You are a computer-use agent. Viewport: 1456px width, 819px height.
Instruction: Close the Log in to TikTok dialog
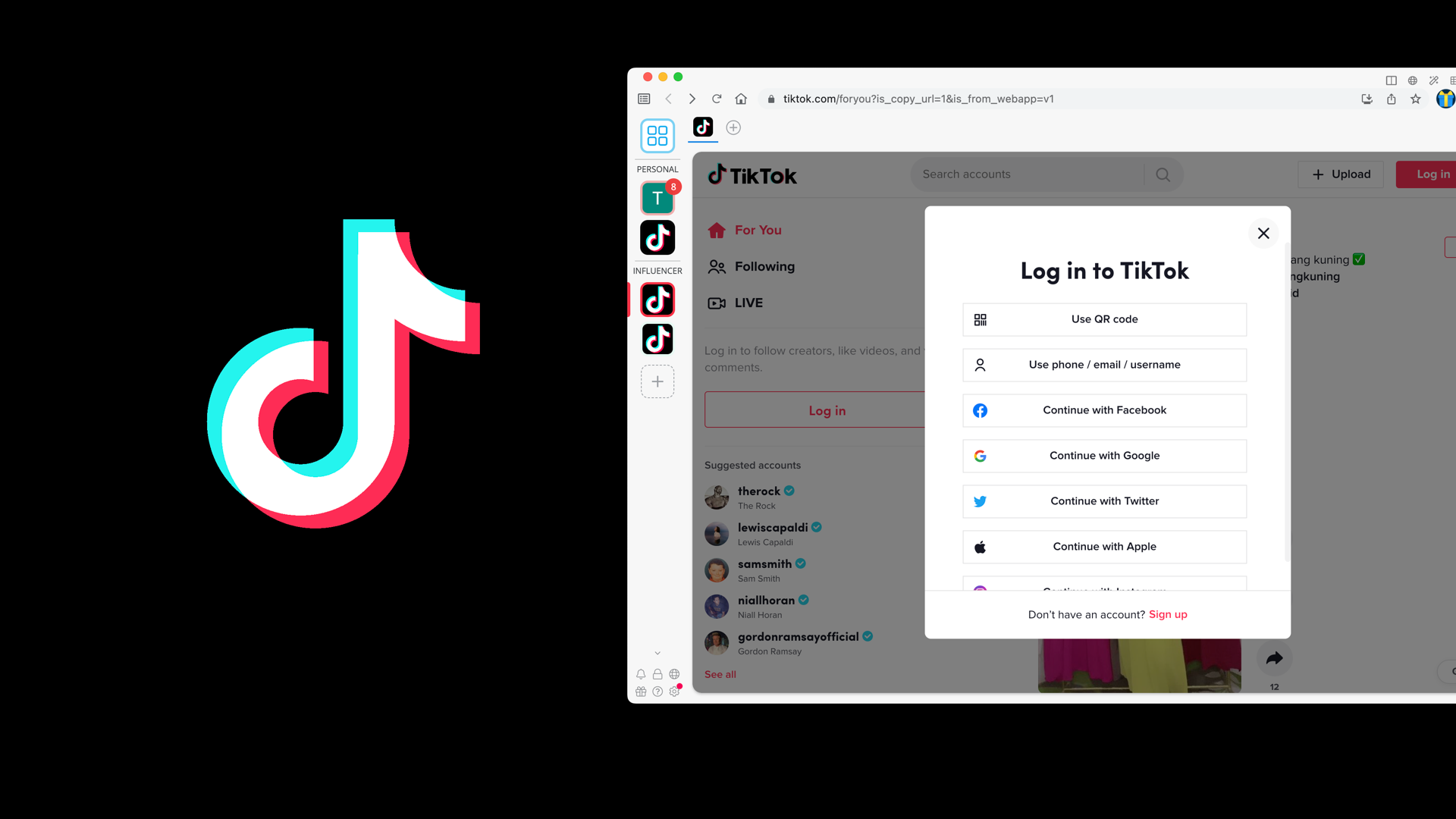tap(1263, 232)
